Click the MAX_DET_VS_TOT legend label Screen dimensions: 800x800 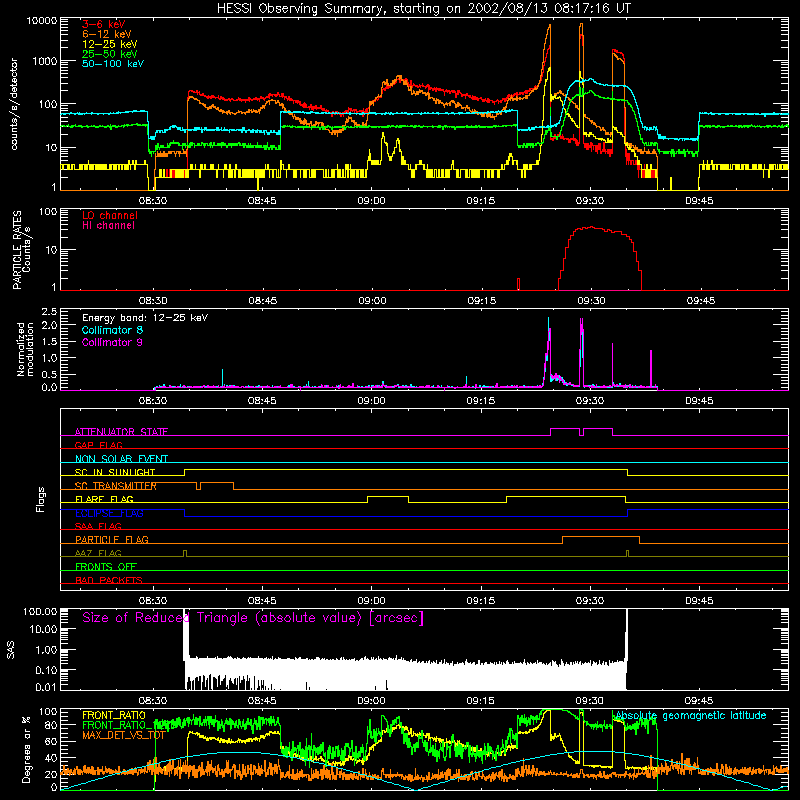(123, 735)
